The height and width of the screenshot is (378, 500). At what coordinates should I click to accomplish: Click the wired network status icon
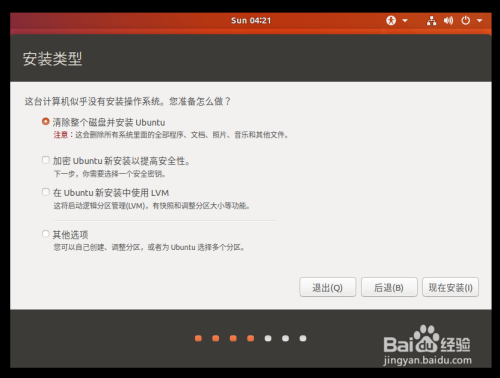432,21
